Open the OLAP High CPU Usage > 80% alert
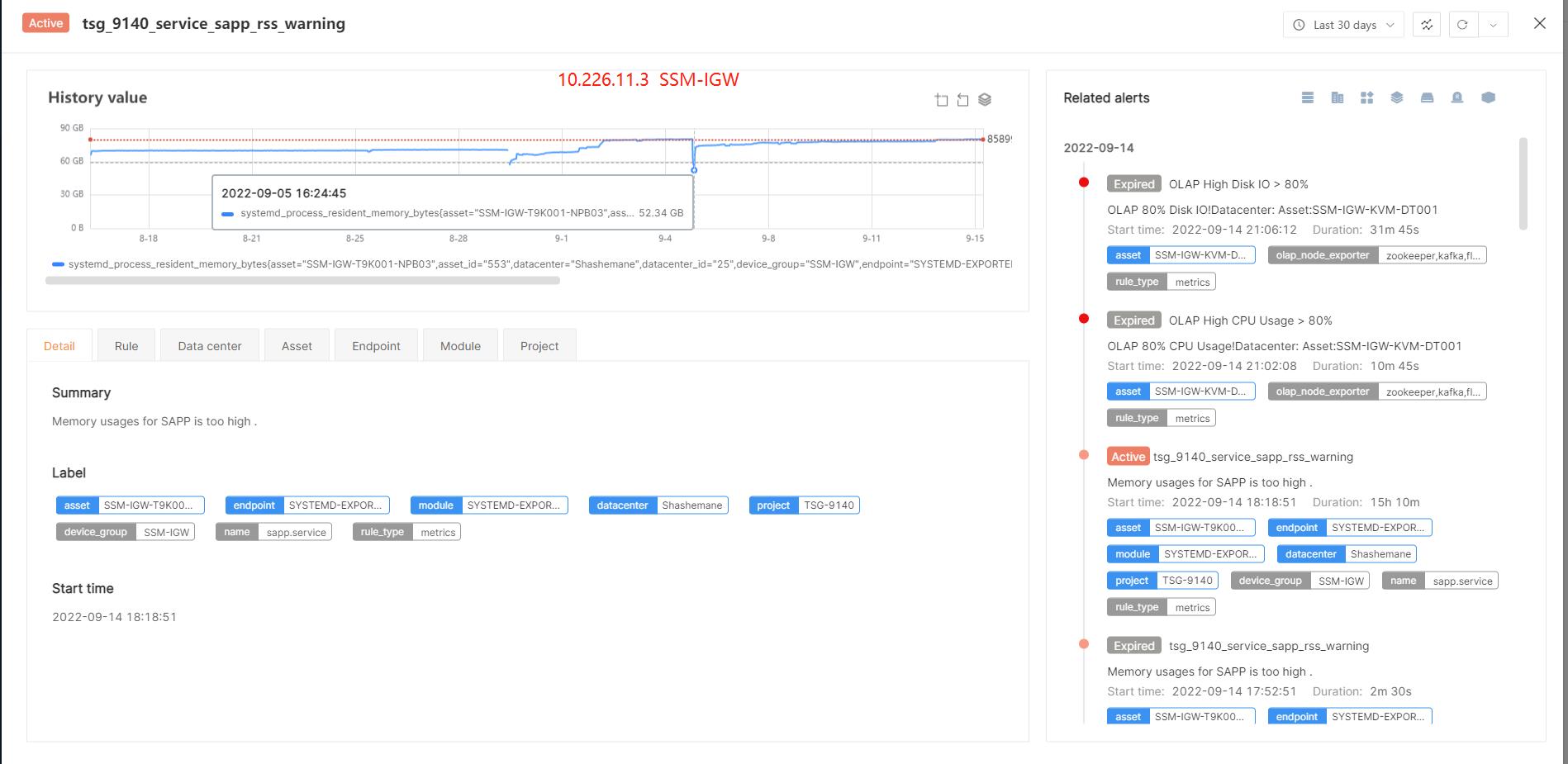Screen dimensions: 1568x764 [1250, 320]
